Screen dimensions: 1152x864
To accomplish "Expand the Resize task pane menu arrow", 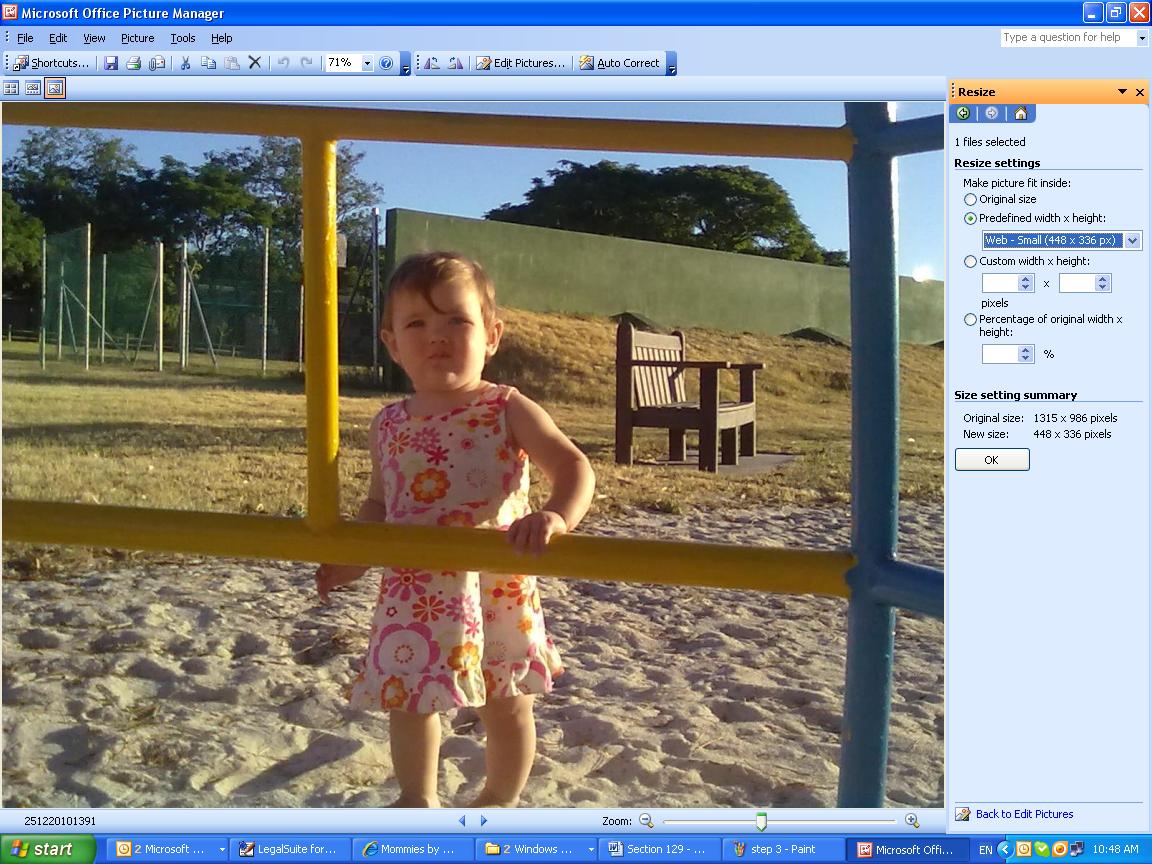I will point(1123,92).
